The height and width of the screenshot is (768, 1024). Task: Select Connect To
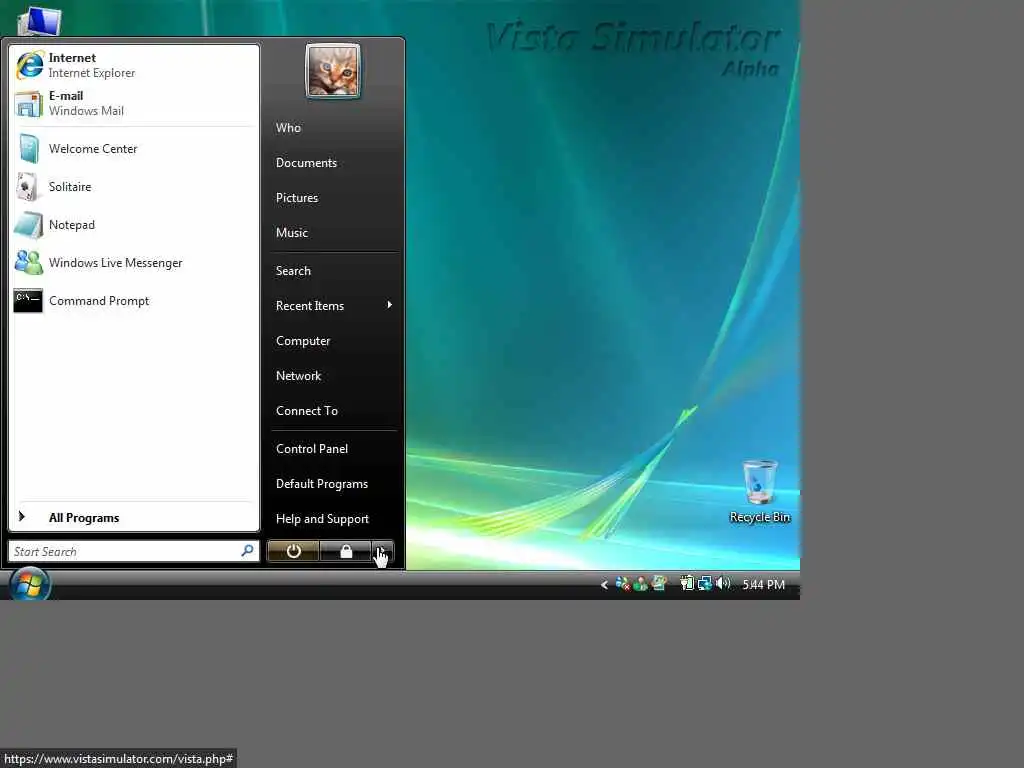point(307,411)
